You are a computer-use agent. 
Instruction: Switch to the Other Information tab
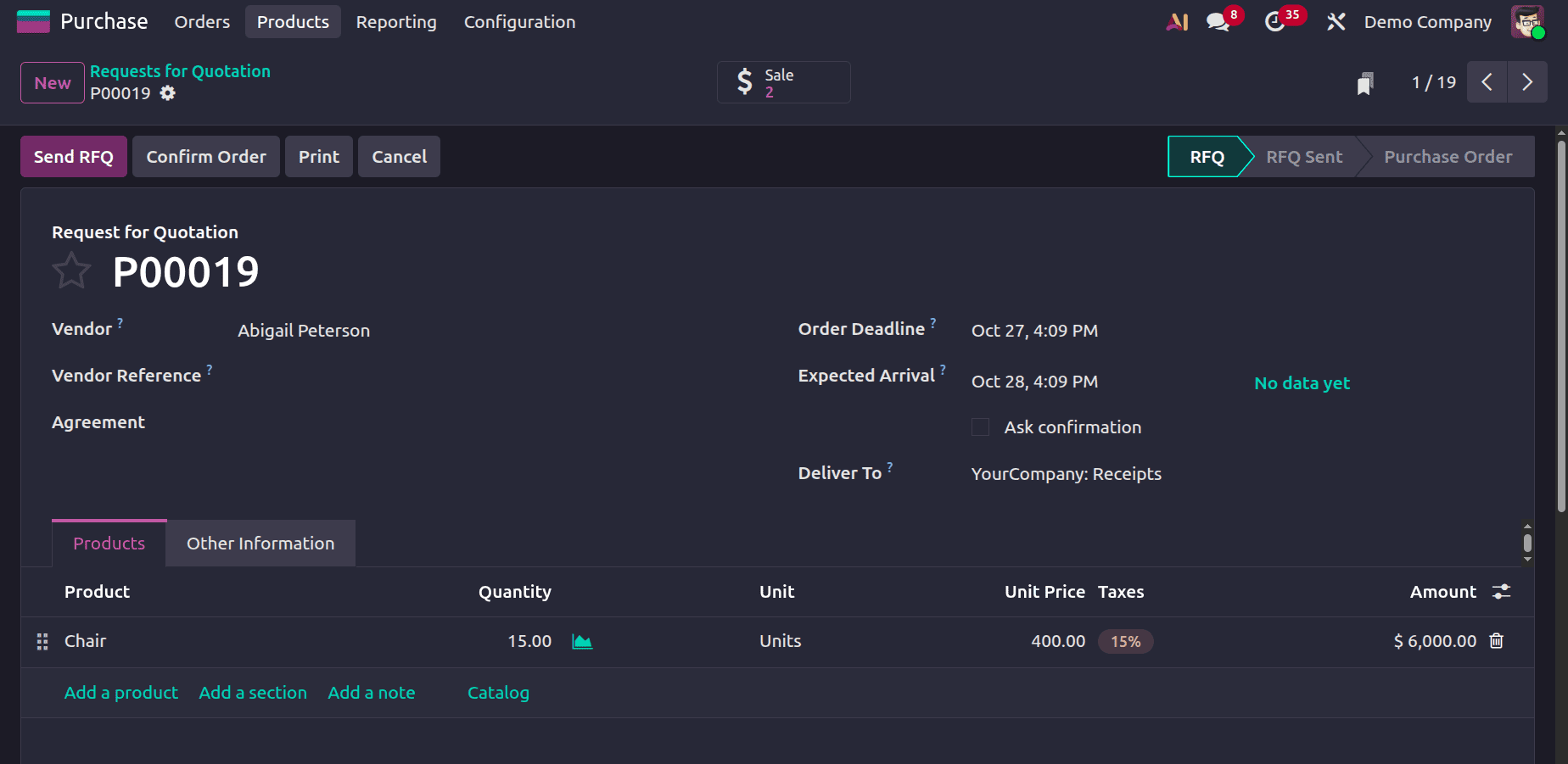coord(260,543)
